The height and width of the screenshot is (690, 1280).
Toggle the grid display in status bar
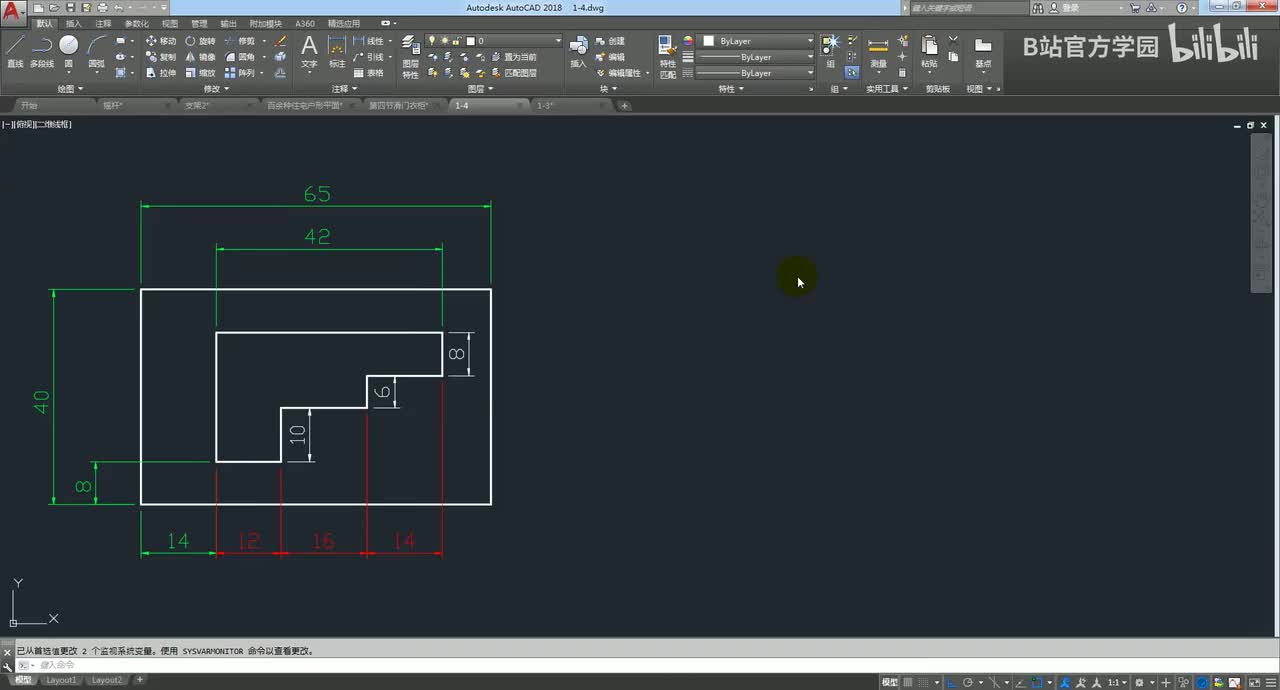(x=910, y=682)
